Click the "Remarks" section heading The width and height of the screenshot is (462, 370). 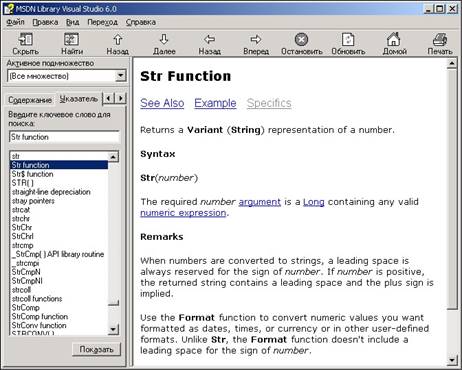(x=162, y=237)
